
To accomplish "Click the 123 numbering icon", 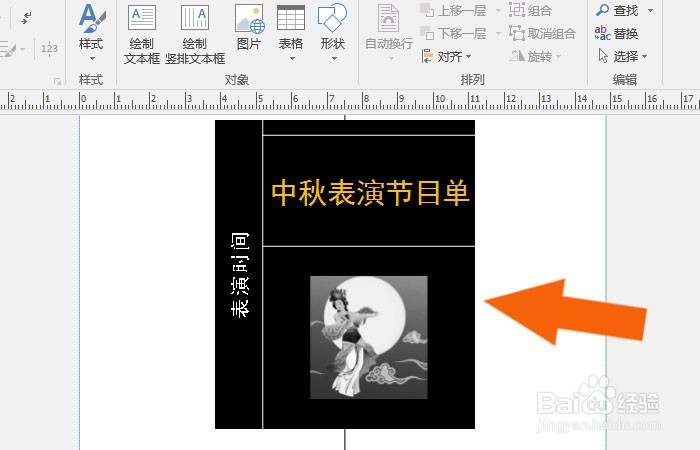I will point(49,48).
